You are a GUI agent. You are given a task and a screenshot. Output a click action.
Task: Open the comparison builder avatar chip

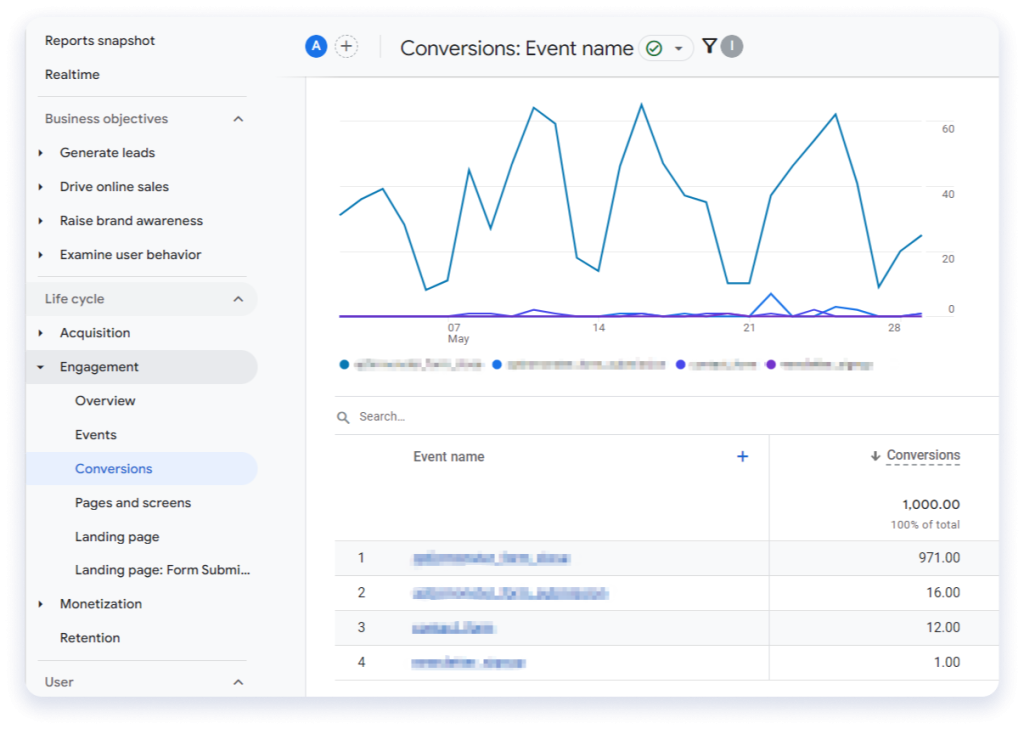[315, 46]
